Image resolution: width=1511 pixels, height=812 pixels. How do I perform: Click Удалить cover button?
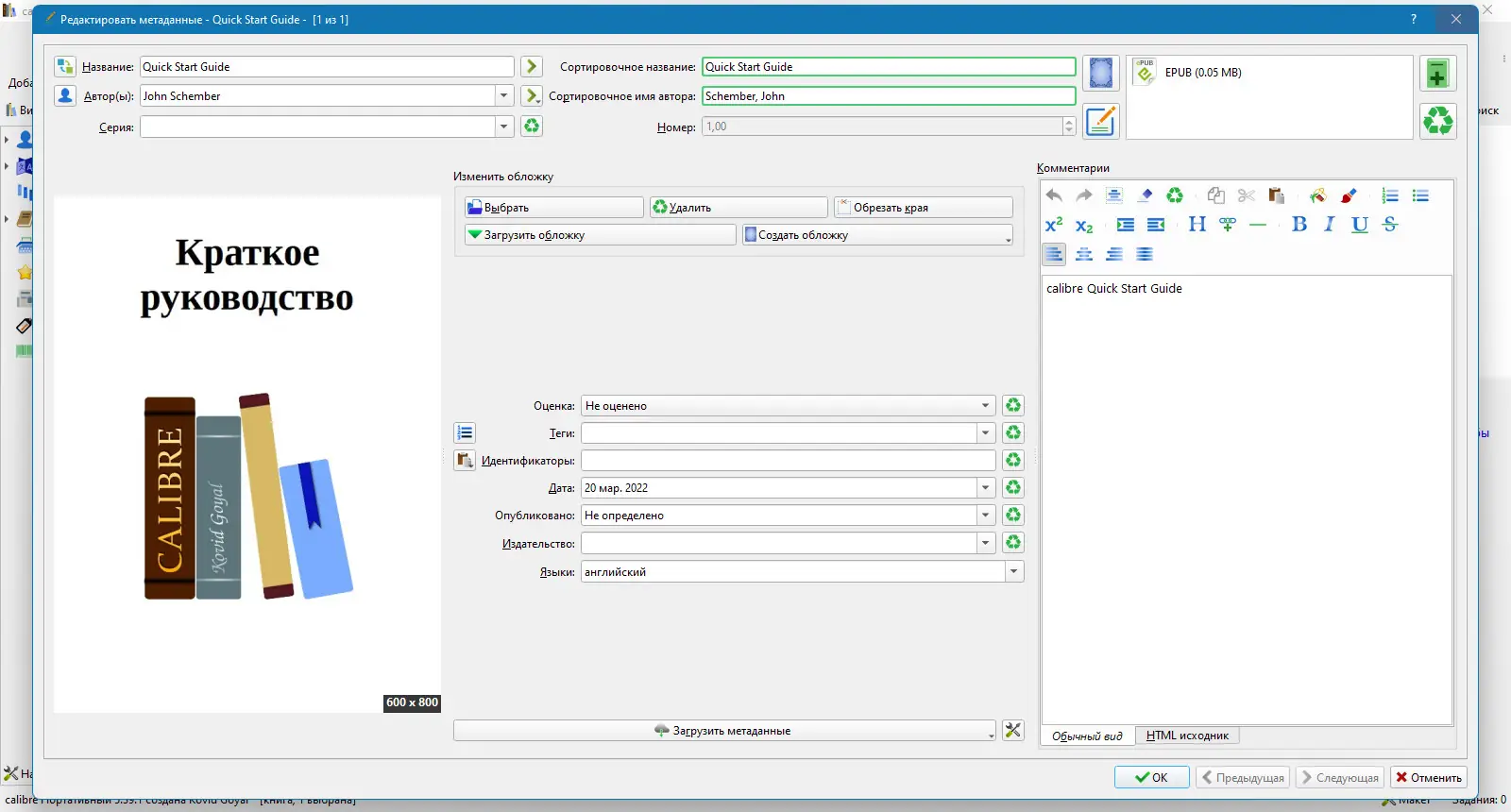pos(739,207)
